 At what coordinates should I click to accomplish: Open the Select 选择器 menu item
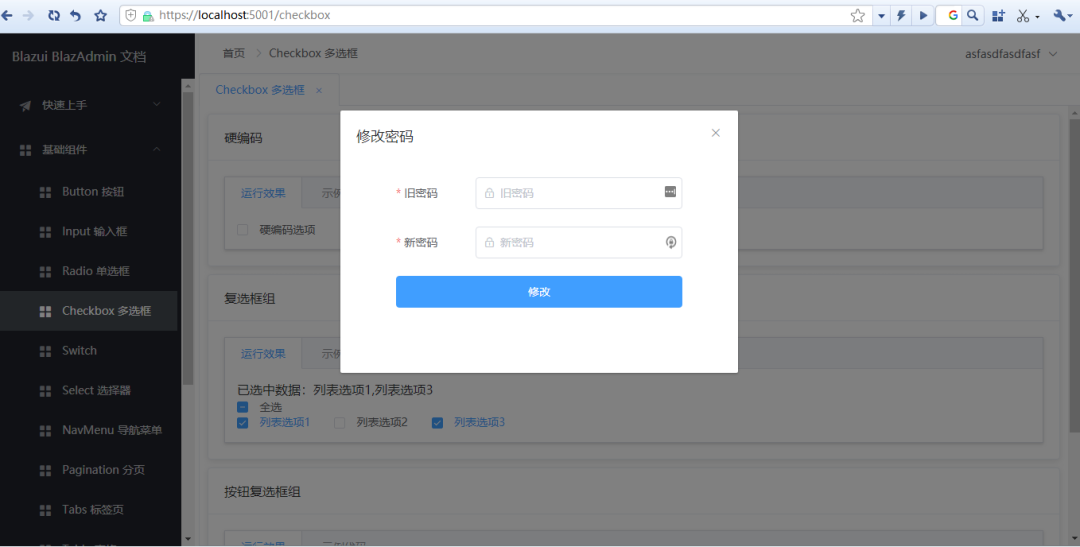(88, 391)
